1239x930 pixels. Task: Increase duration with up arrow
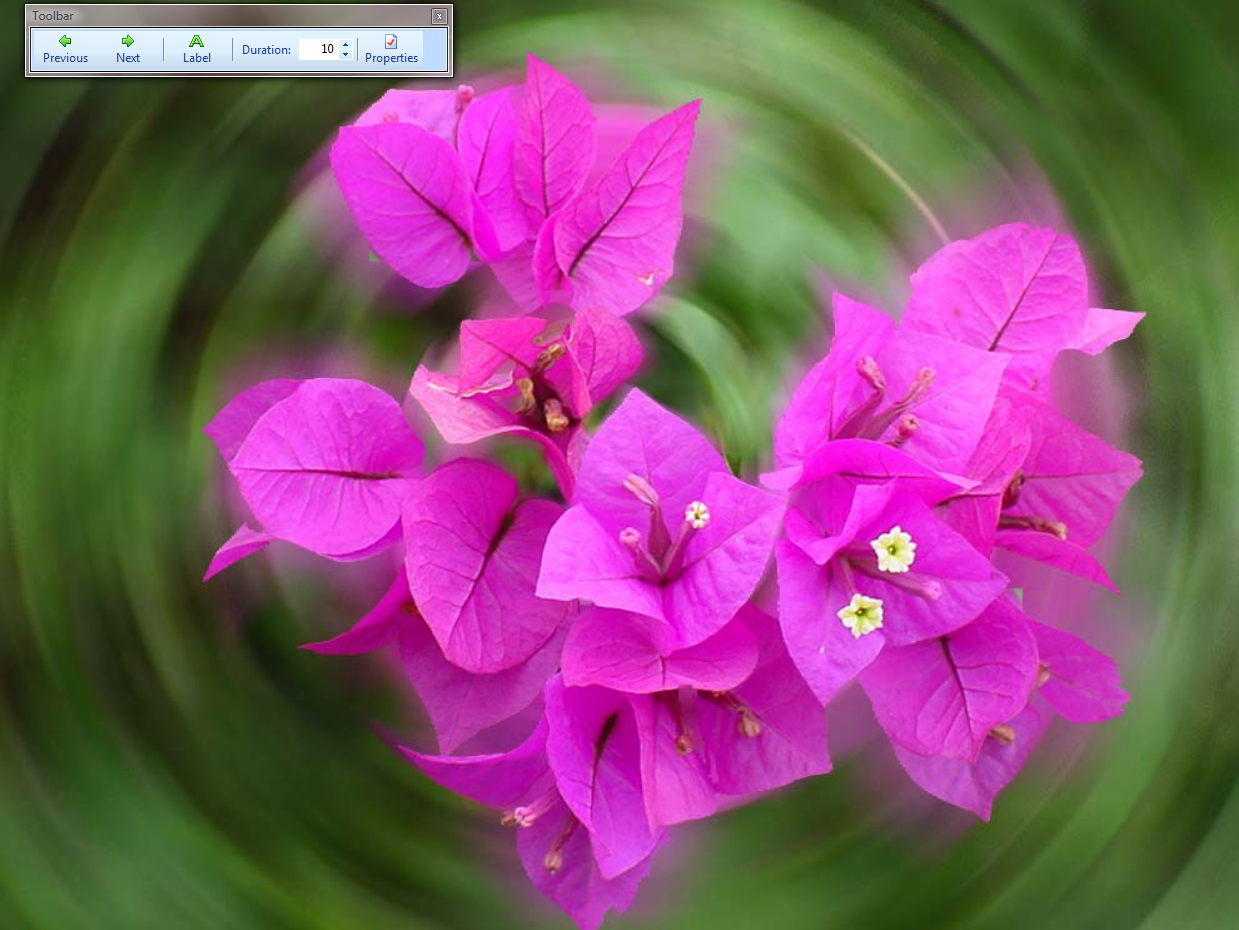(x=345, y=44)
